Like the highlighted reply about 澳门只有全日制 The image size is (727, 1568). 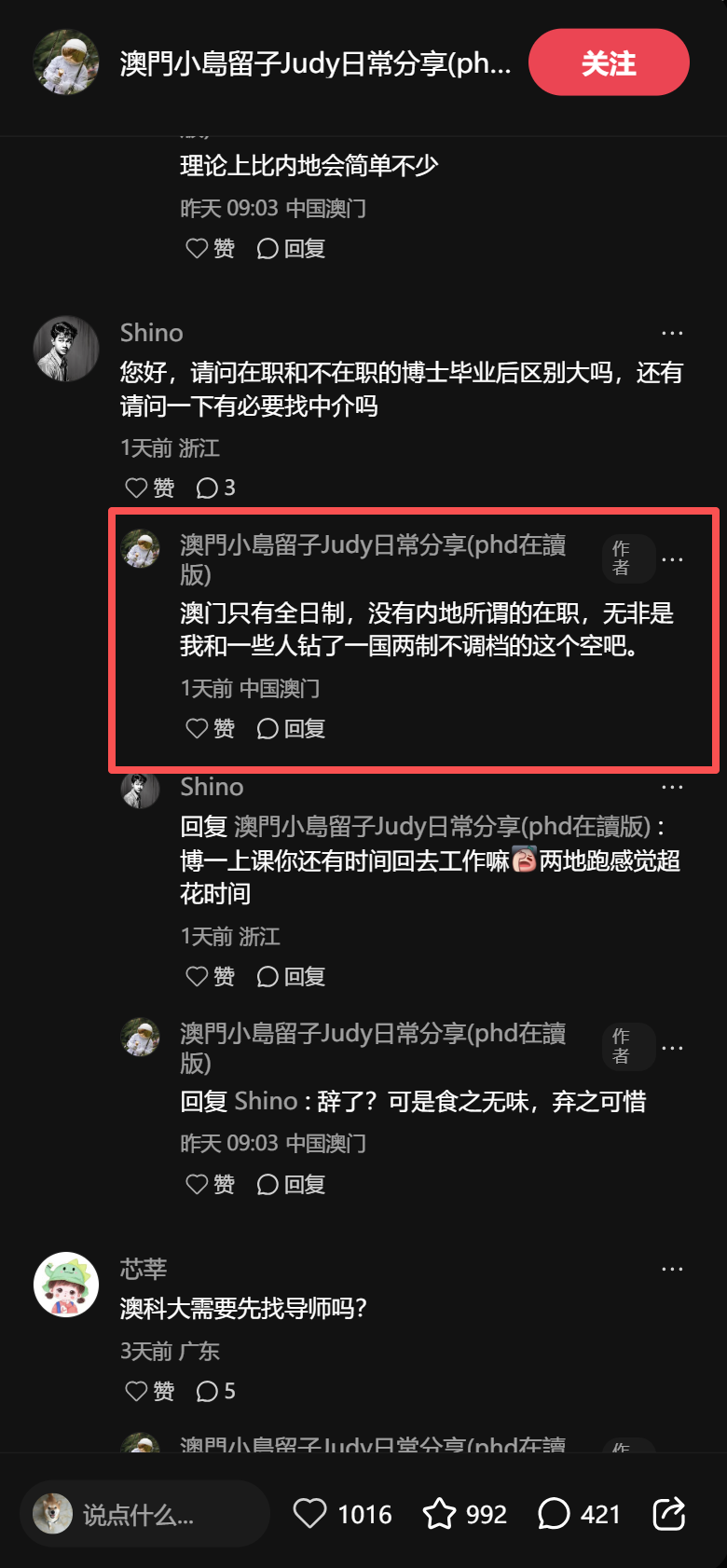(210, 728)
